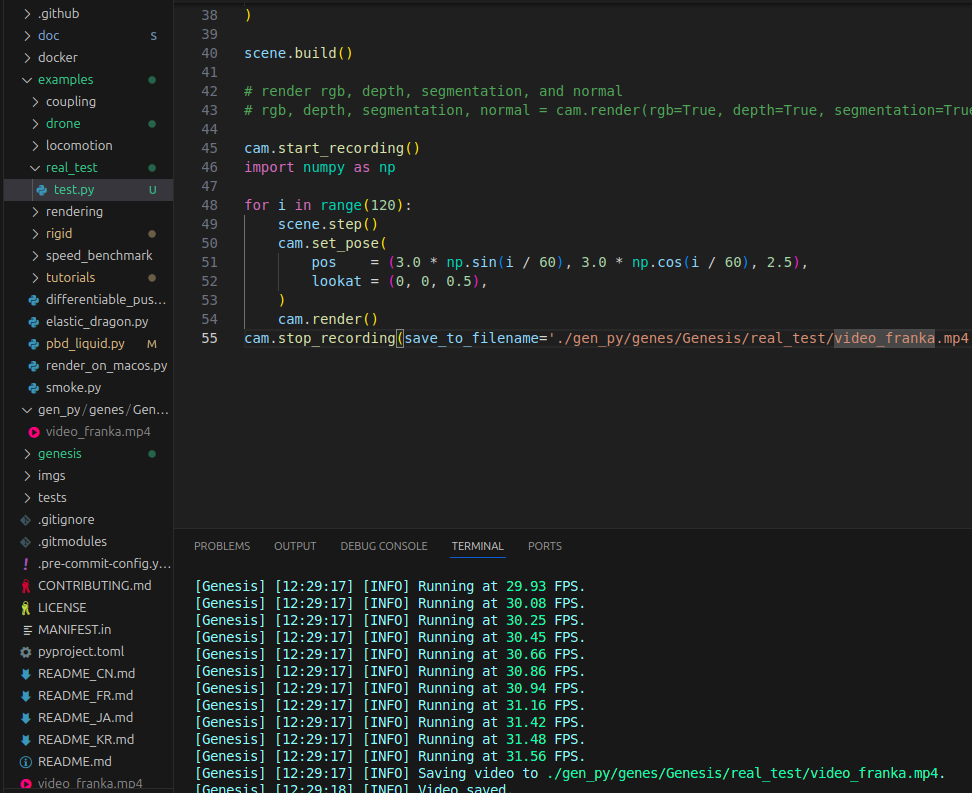Place cursor on line 40 scene.build()
This screenshot has height=793, width=972.
pos(298,53)
